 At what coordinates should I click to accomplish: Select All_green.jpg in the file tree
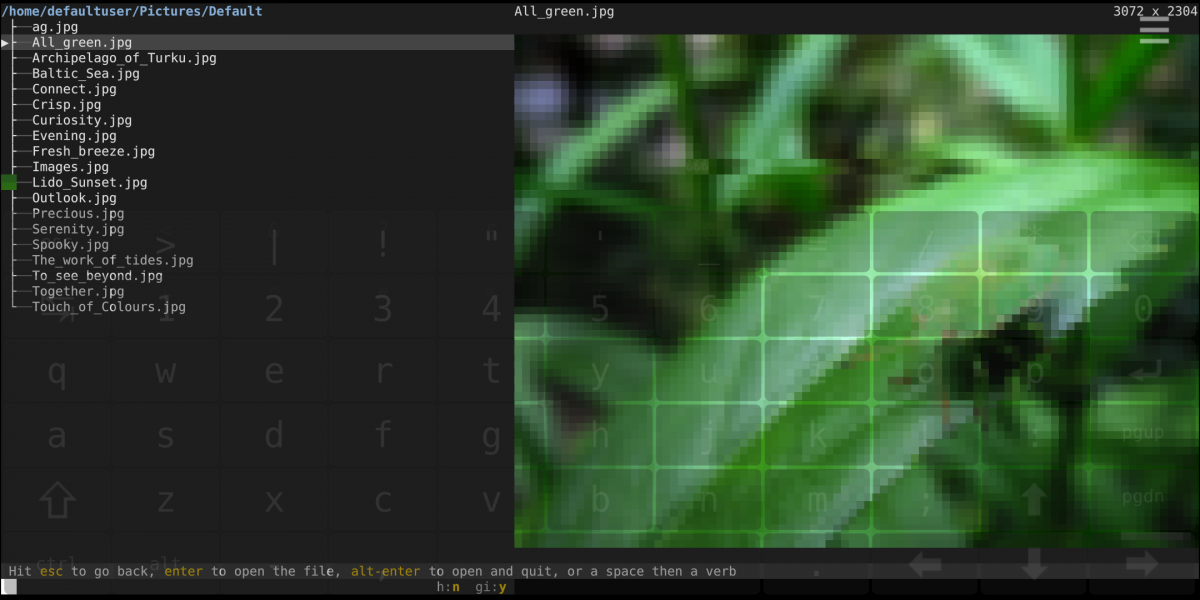tap(82, 43)
